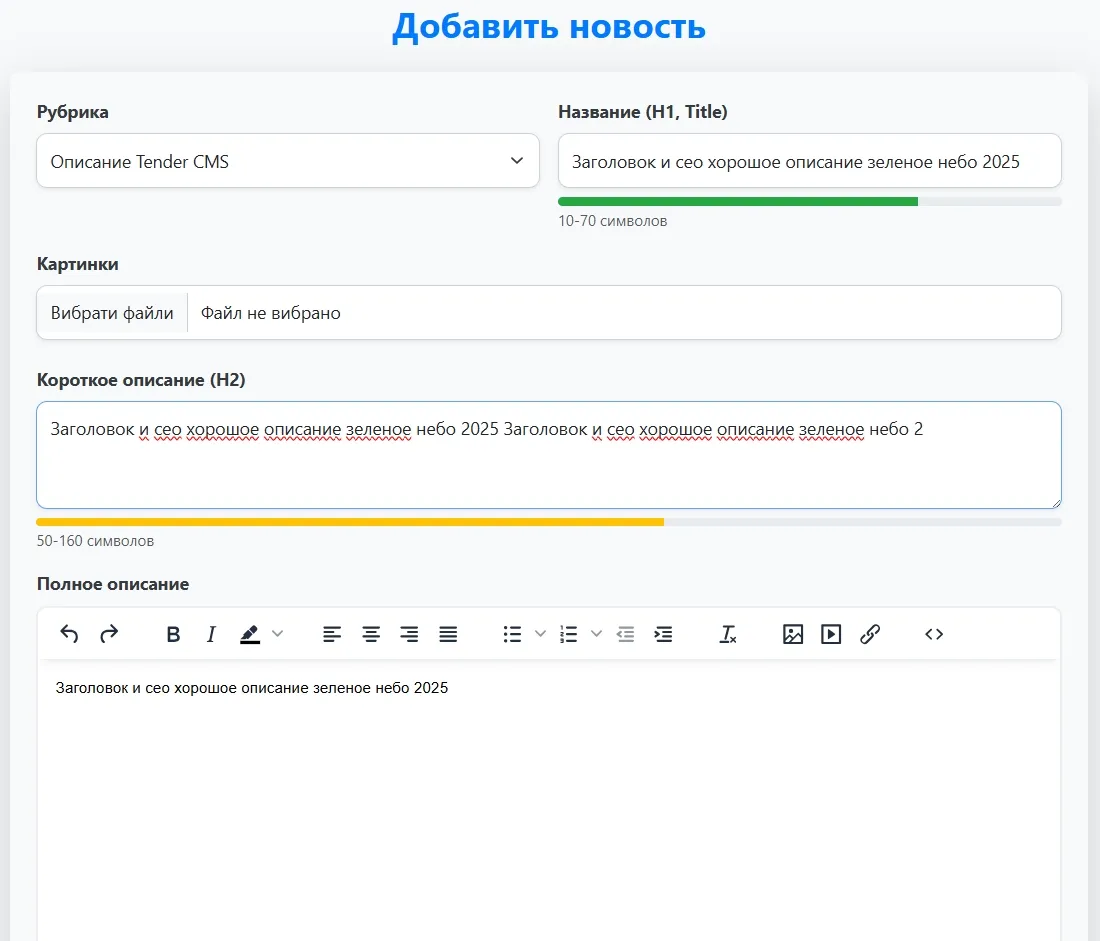
Task: Align text to the center
Action: click(x=370, y=634)
